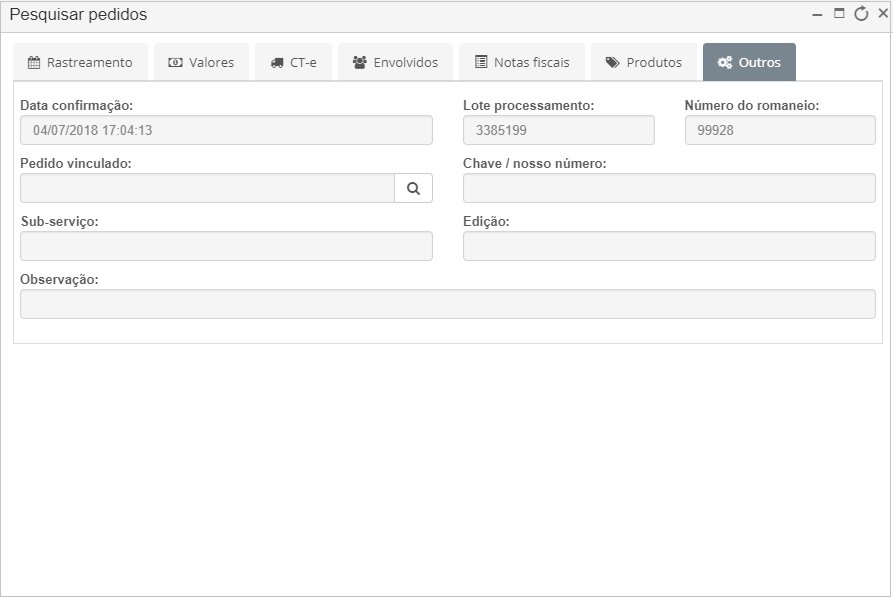Open the Valores tab
Viewport: 893px width, 598px height.
coord(201,62)
